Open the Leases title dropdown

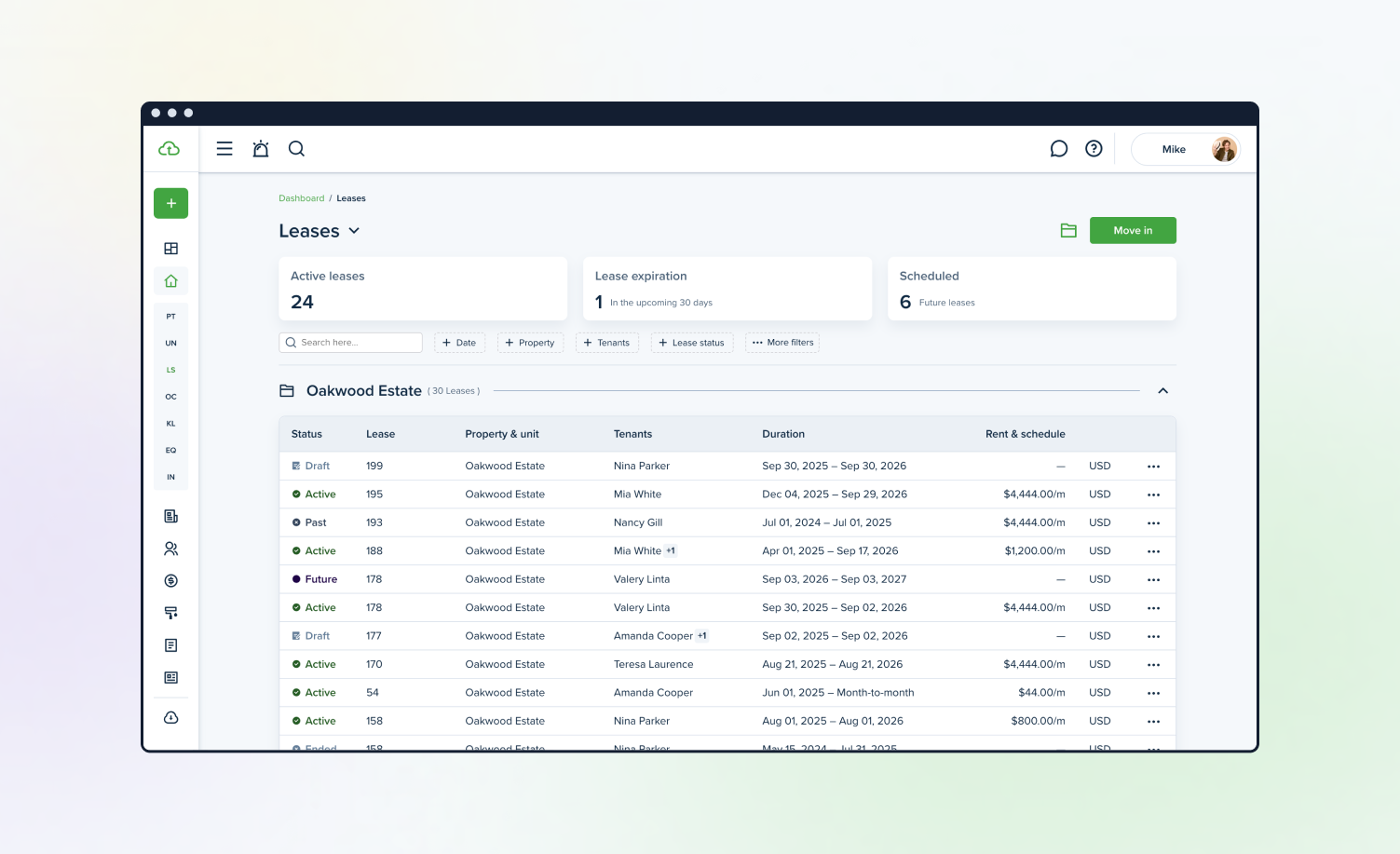[x=354, y=231]
